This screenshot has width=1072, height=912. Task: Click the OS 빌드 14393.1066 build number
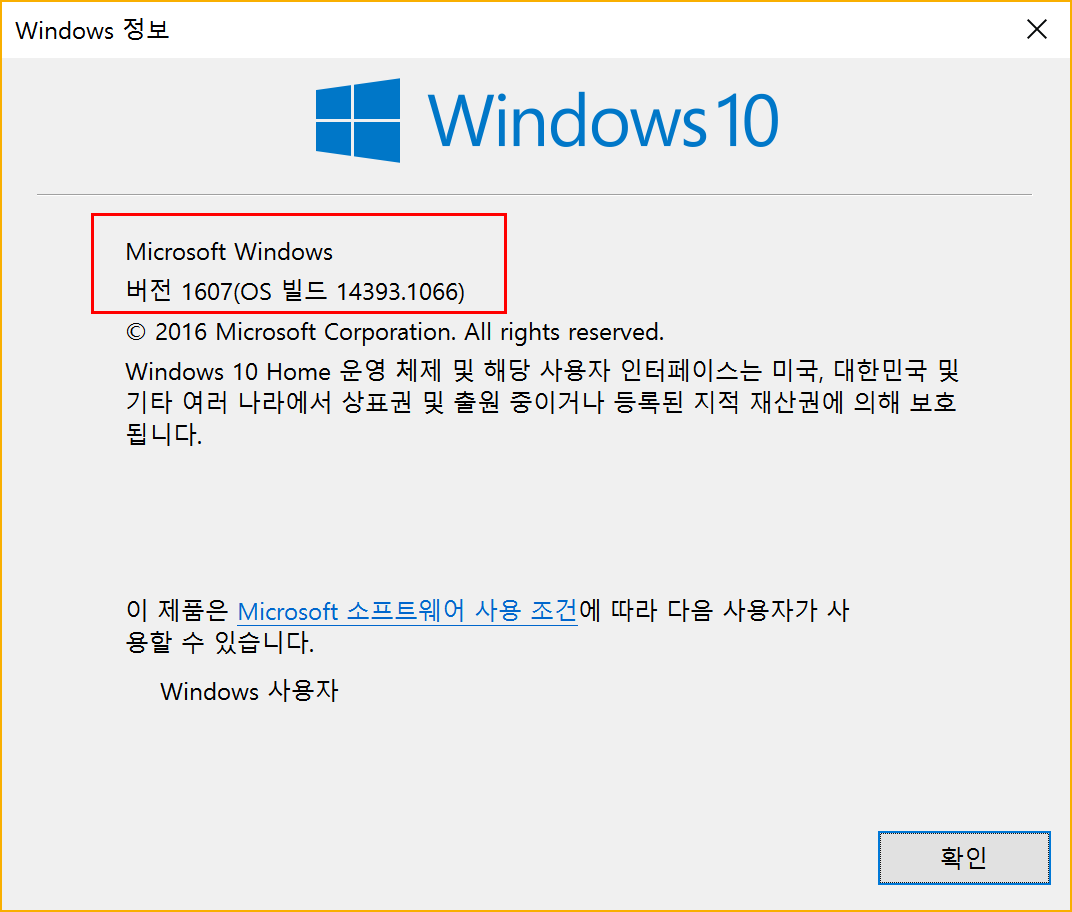point(352,291)
